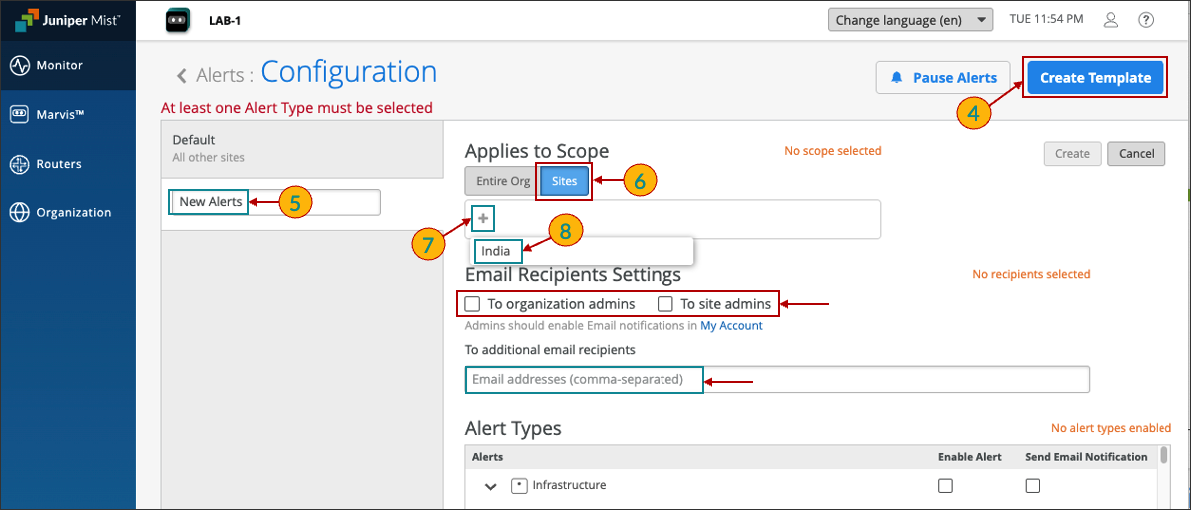Select the Sites scope tab
Screen dimensions: 1193x511
[x=564, y=182]
